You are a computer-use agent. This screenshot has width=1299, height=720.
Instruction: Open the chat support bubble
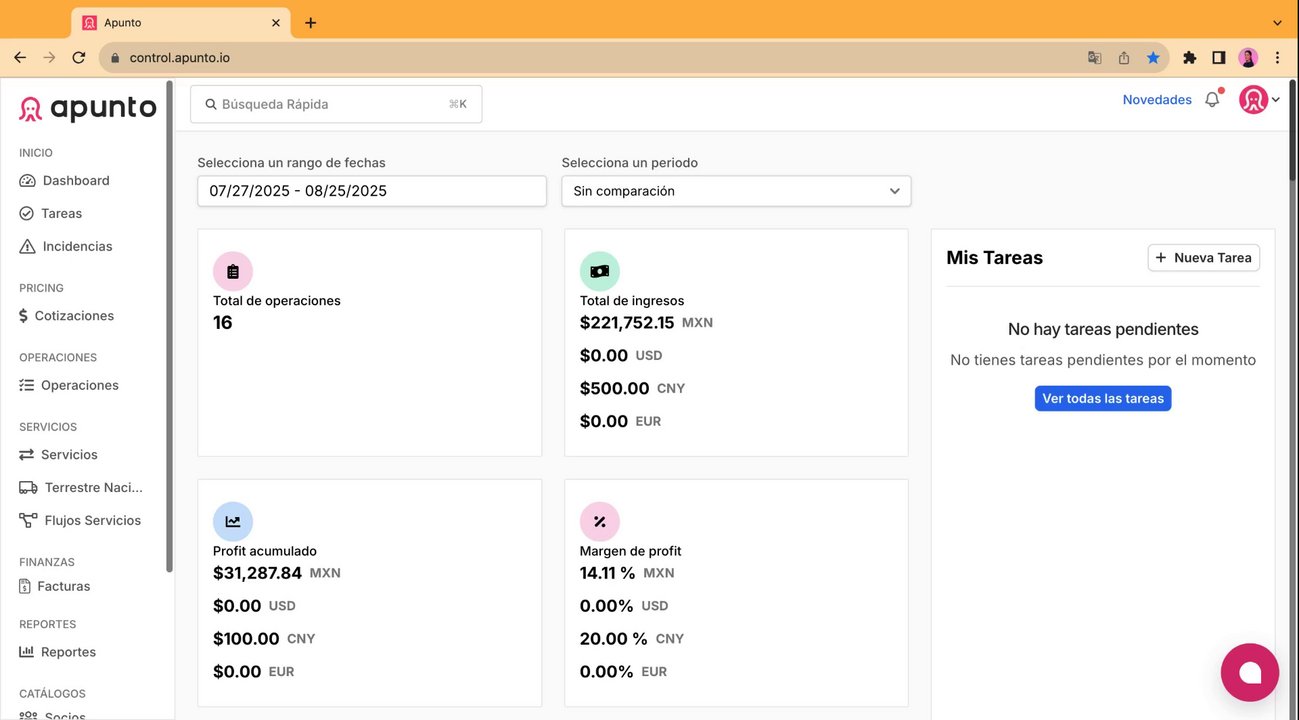click(x=1249, y=672)
